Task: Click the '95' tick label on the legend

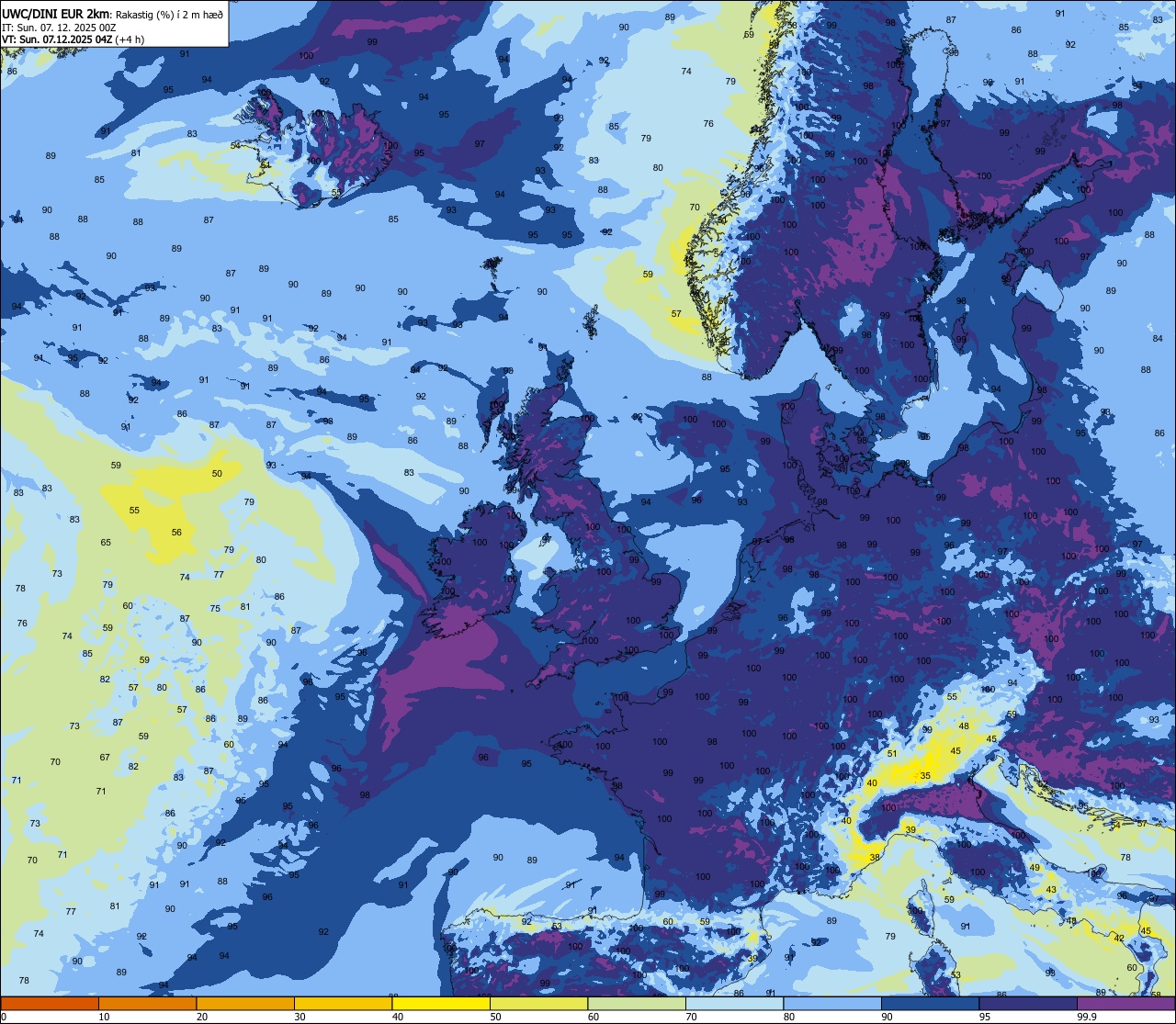Action: click(985, 1017)
